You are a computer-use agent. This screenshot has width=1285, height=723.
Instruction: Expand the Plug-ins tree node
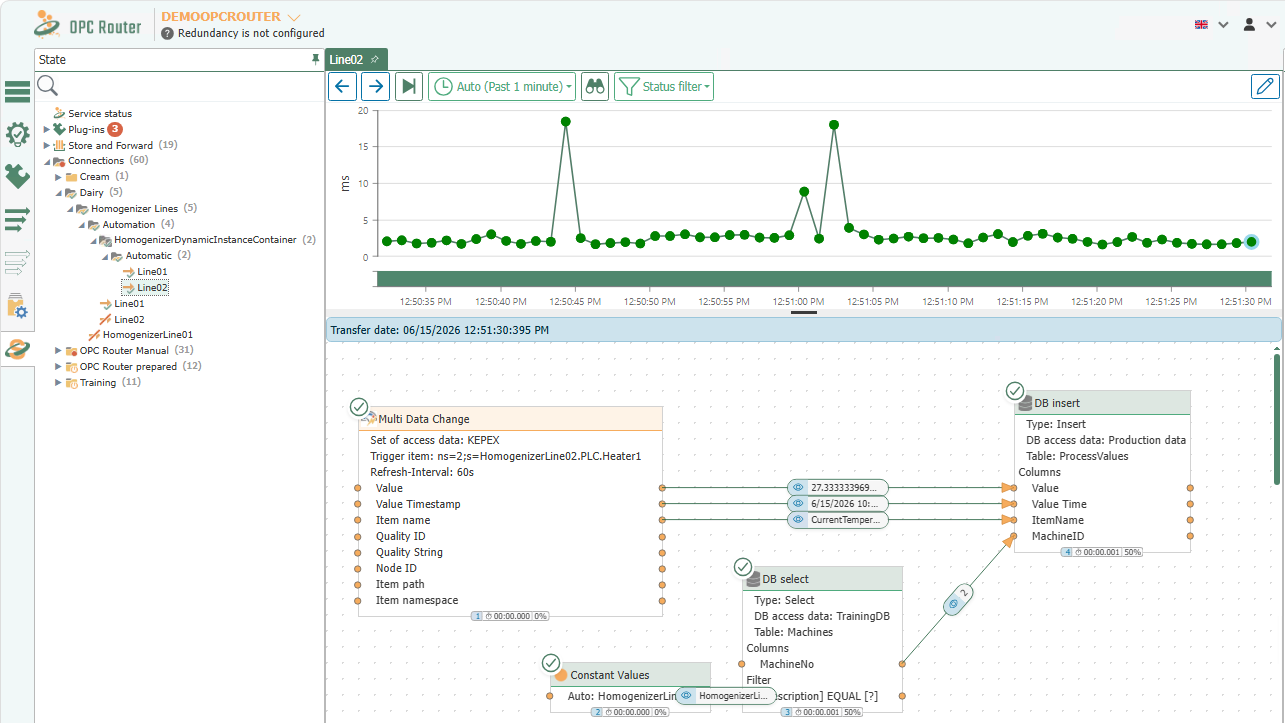[47, 129]
